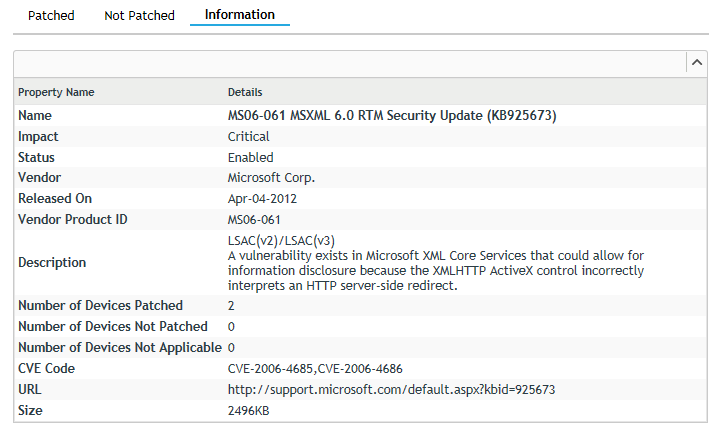Click the Details column header
Screen dimensions: 709x424
[245, 92]
